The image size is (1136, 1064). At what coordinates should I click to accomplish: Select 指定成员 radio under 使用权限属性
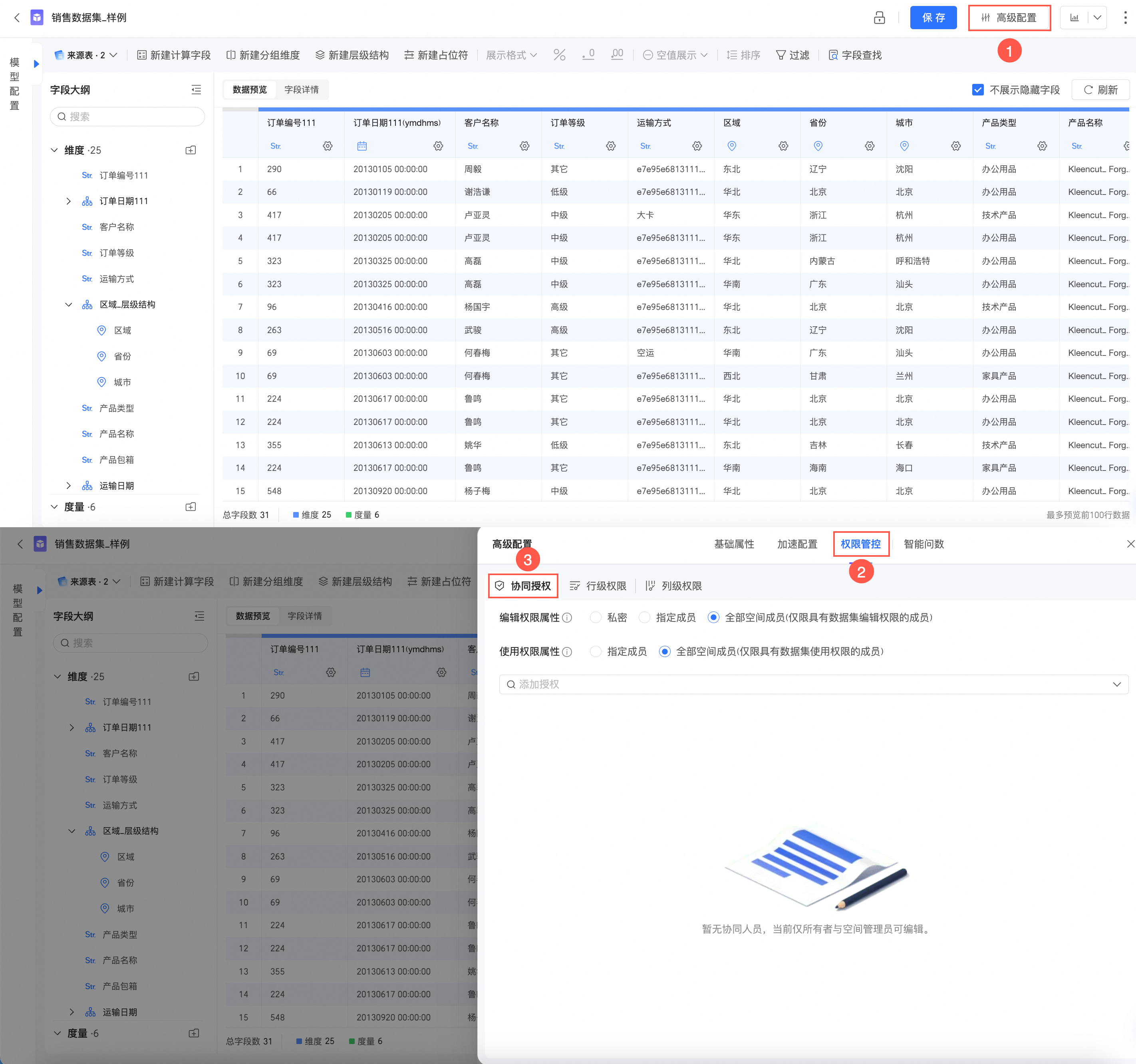[596, 651]
